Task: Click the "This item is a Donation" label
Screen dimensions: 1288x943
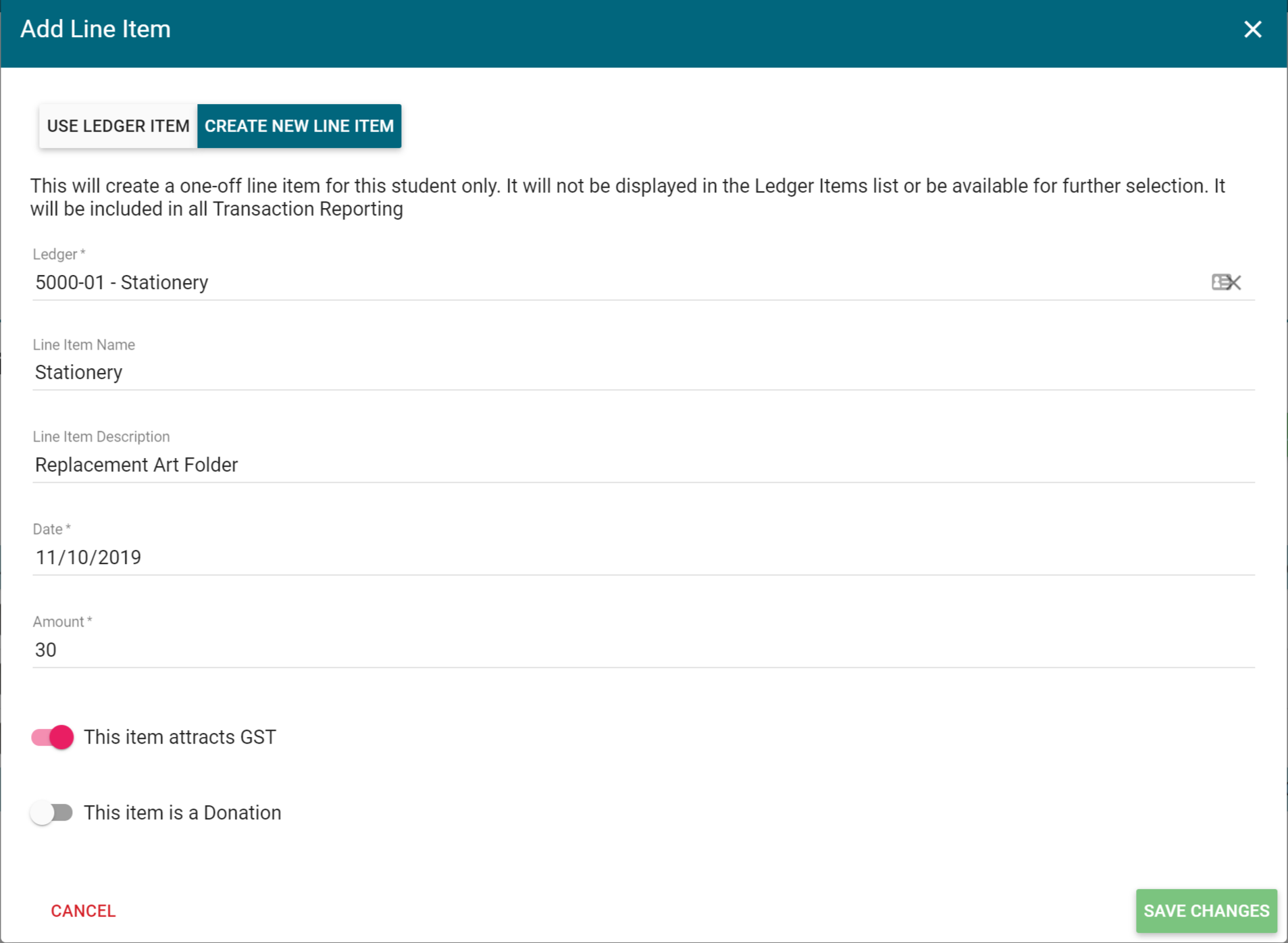Action: [x=182, y=813]
